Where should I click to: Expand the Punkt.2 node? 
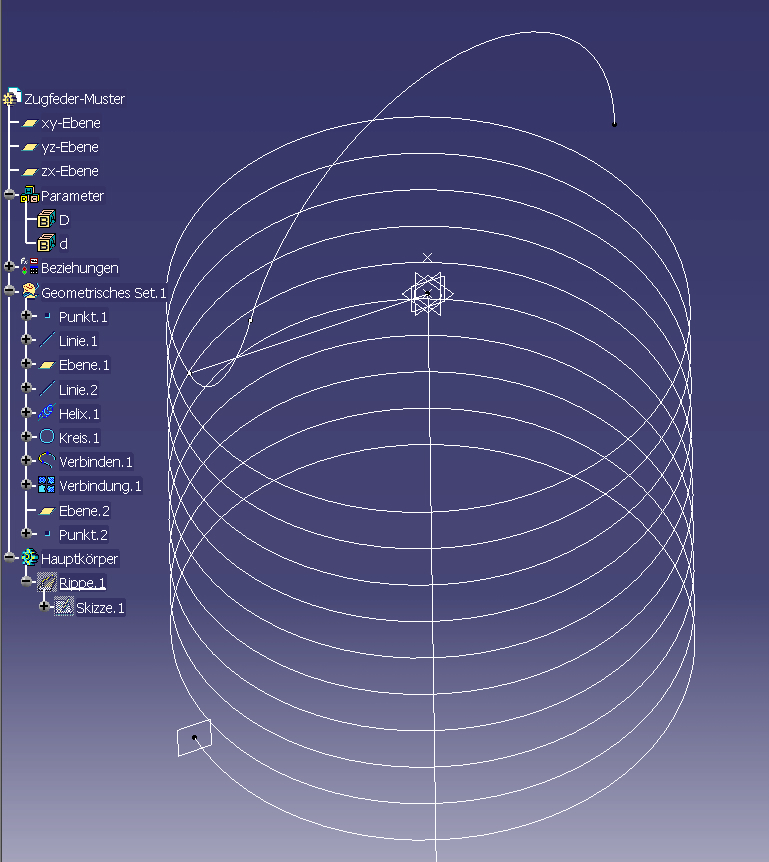[x=26, y=533]
